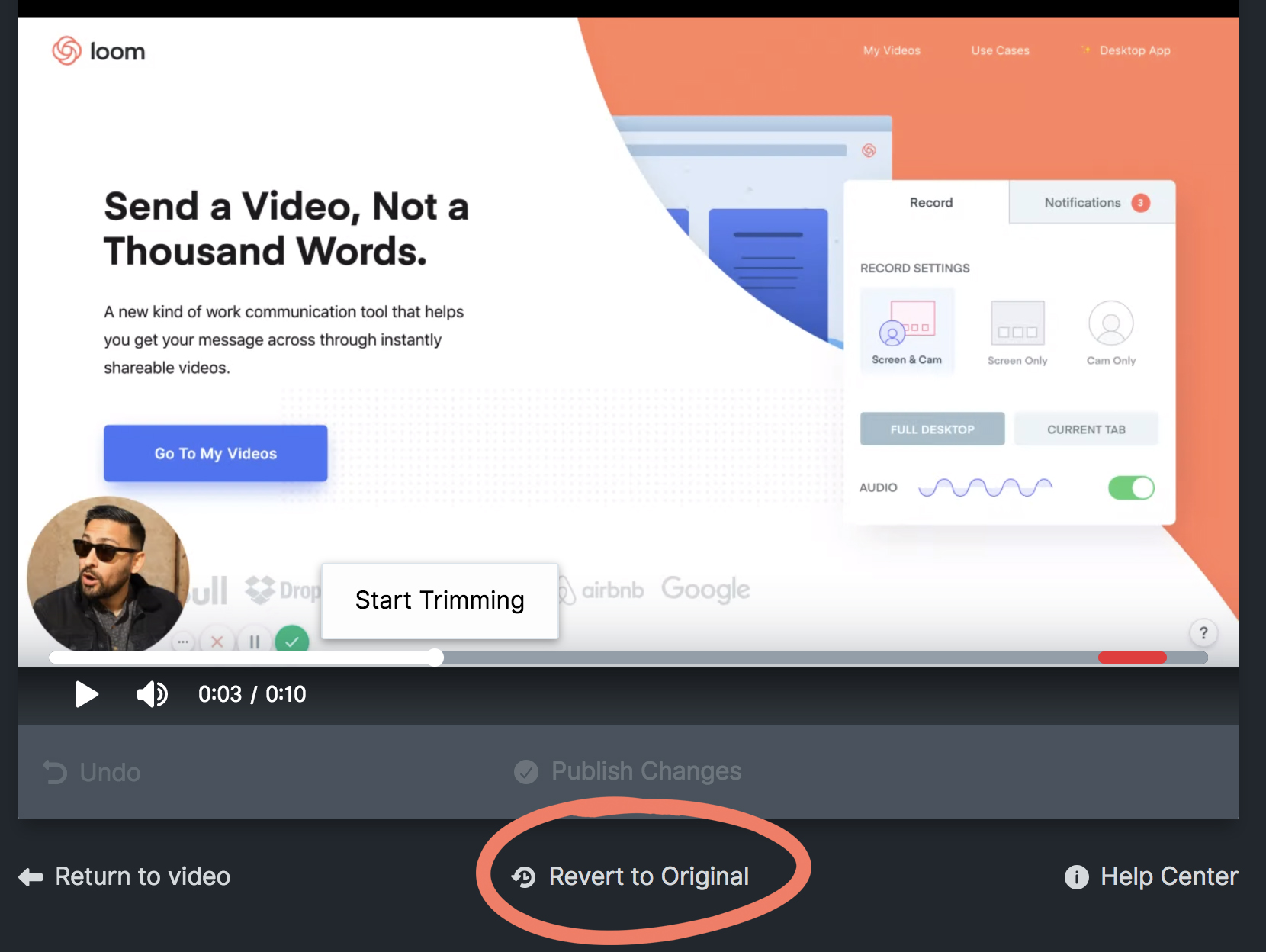The width and height of the screenshot is (1266, 952).
Task: Click the Go To My Videos button
Action: 216,453
